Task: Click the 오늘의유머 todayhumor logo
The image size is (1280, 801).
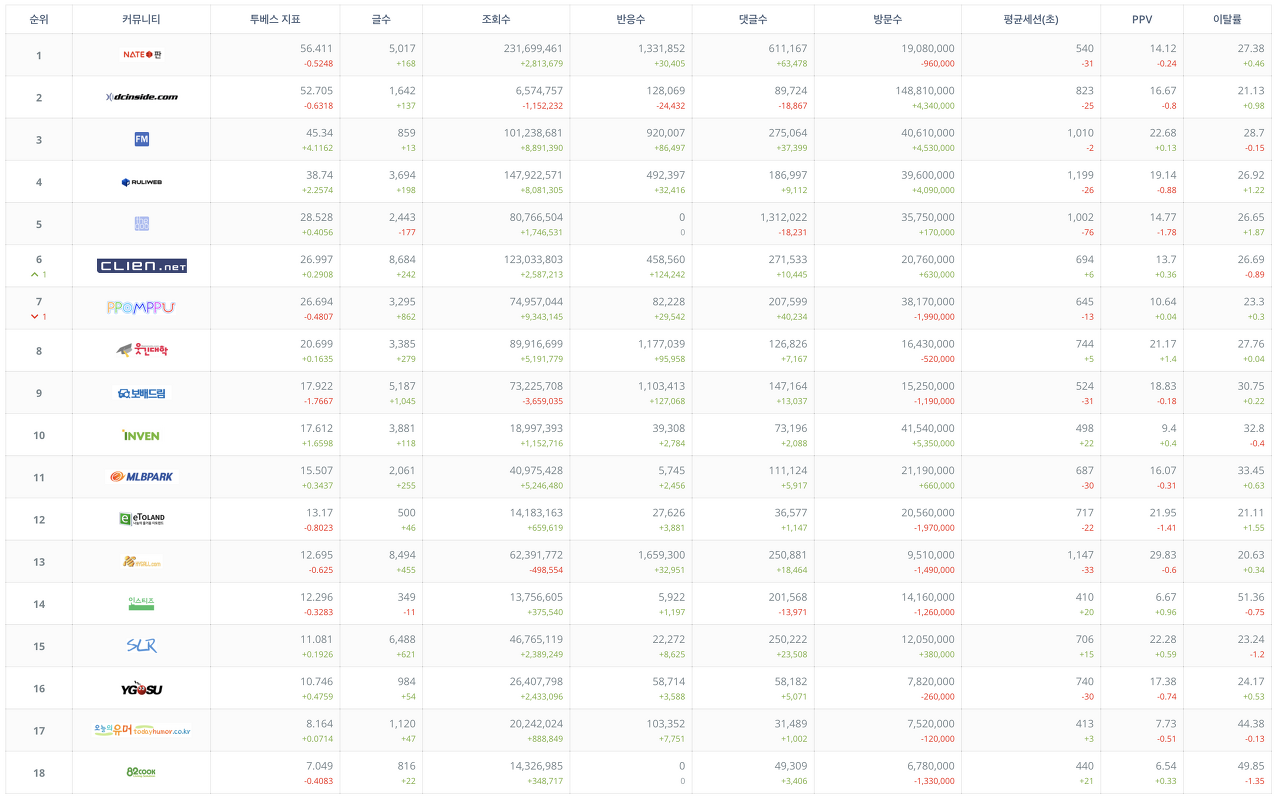Action: [x=141, y=730]
